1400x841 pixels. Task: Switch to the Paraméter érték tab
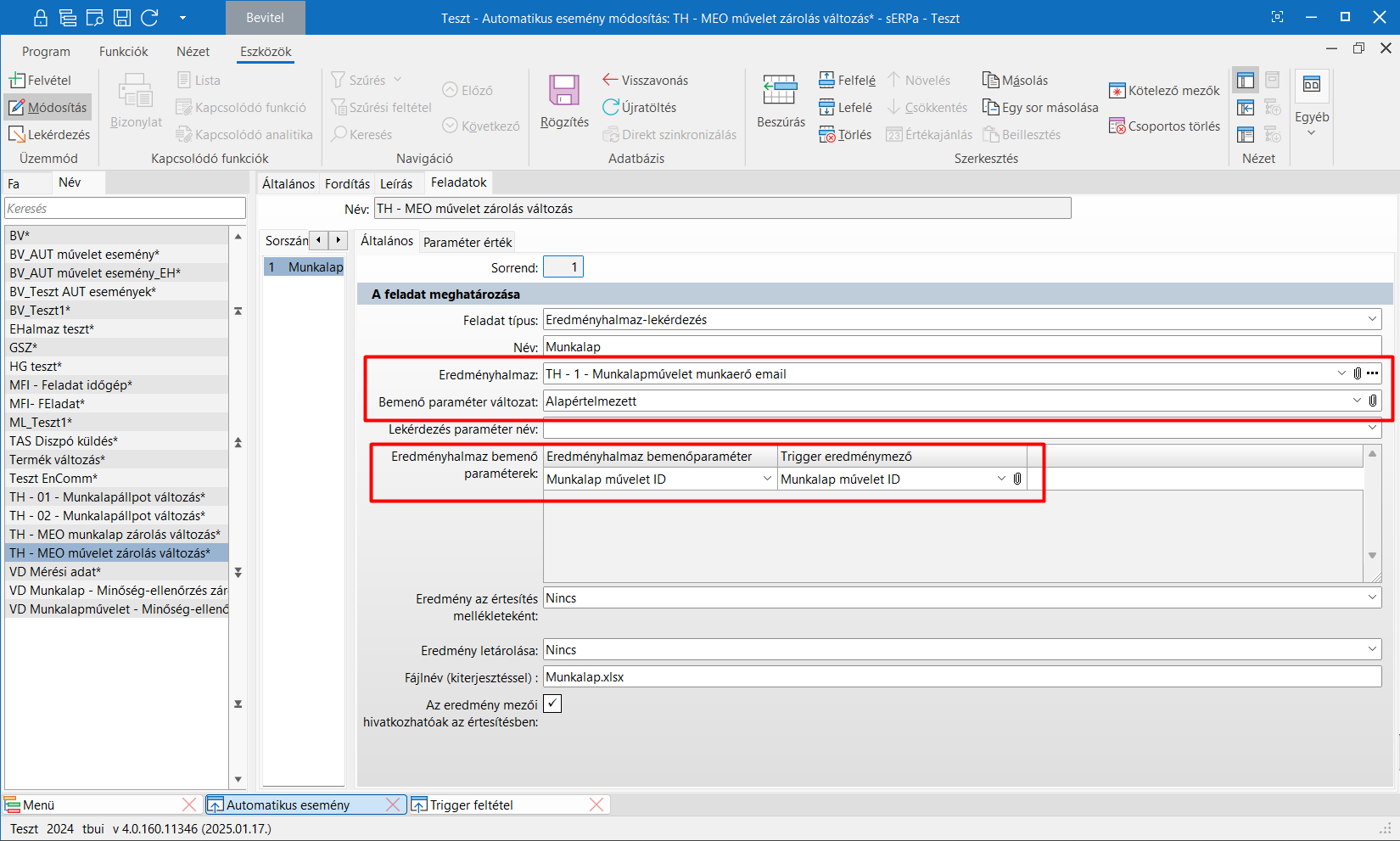pyautogui.click(x=468, y=242)
